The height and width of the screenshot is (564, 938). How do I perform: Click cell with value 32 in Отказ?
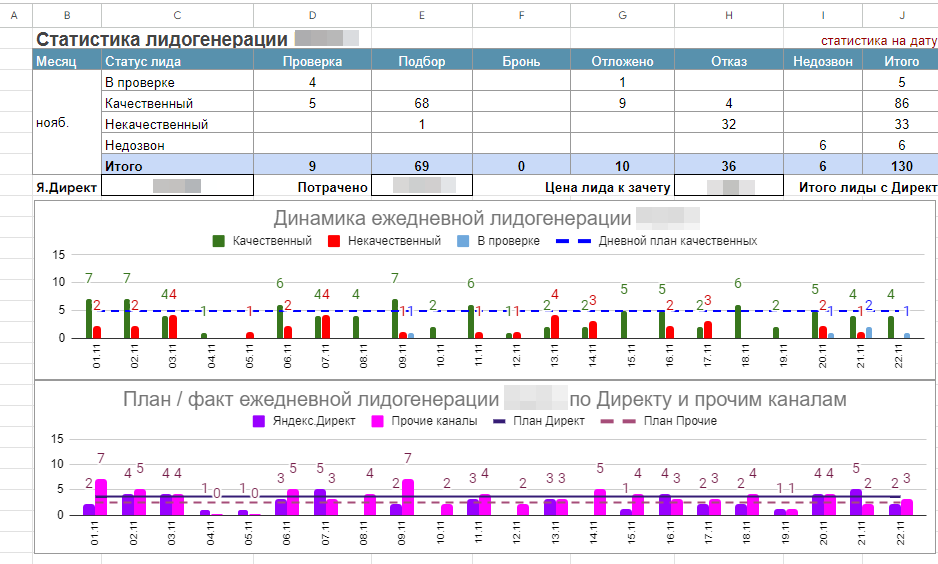[x=729, y=123]
